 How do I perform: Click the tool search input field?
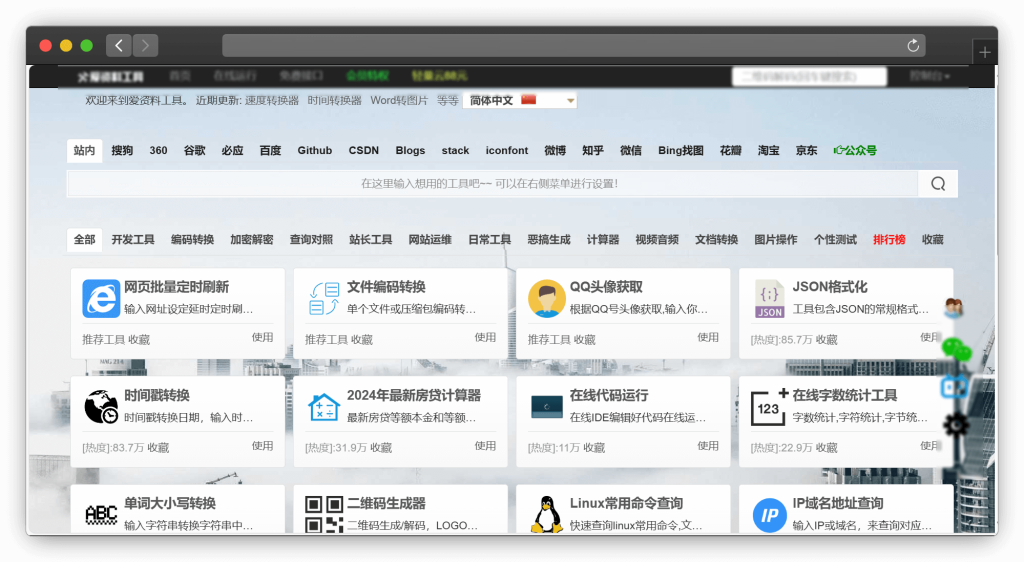pyautogui.click(x=492, y=184)
